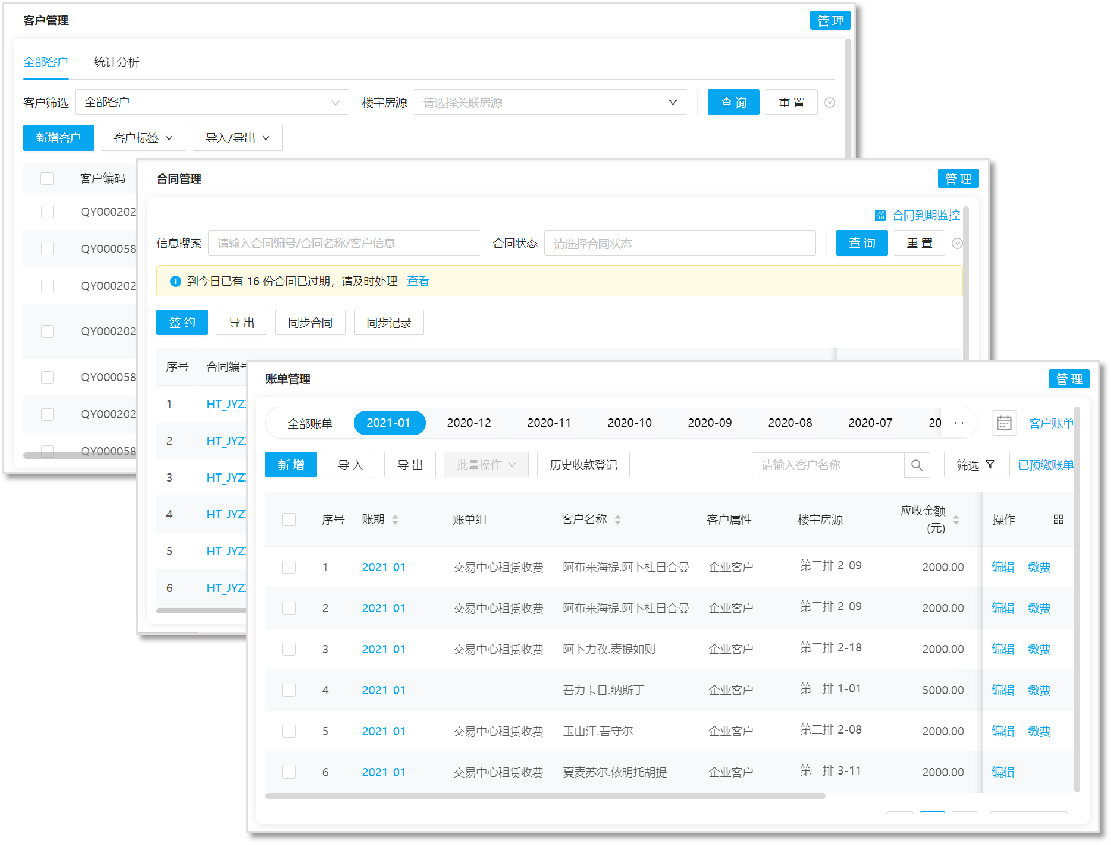Click the blue info icon in the expired-contracts banner
1111x845 pixels.
pos(175,281)
